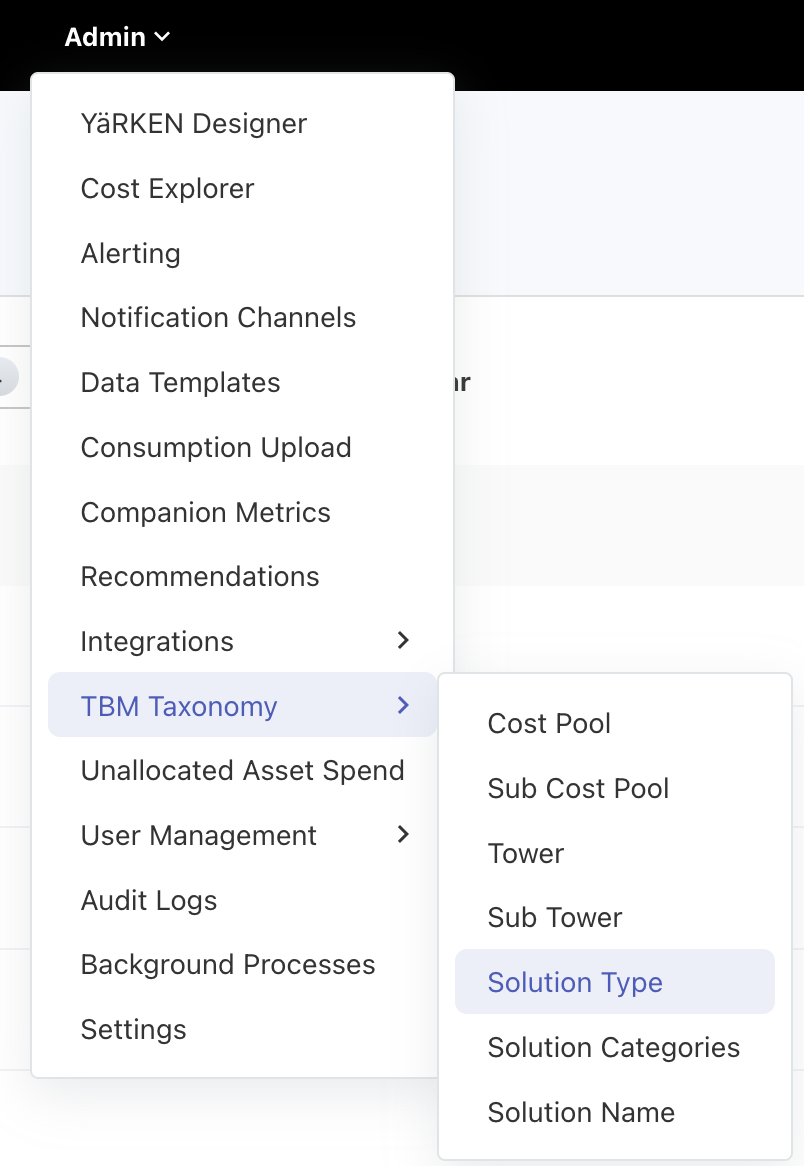Click Unallocated Asset Spend
The image size is (804, 1166).
point(242,771)
